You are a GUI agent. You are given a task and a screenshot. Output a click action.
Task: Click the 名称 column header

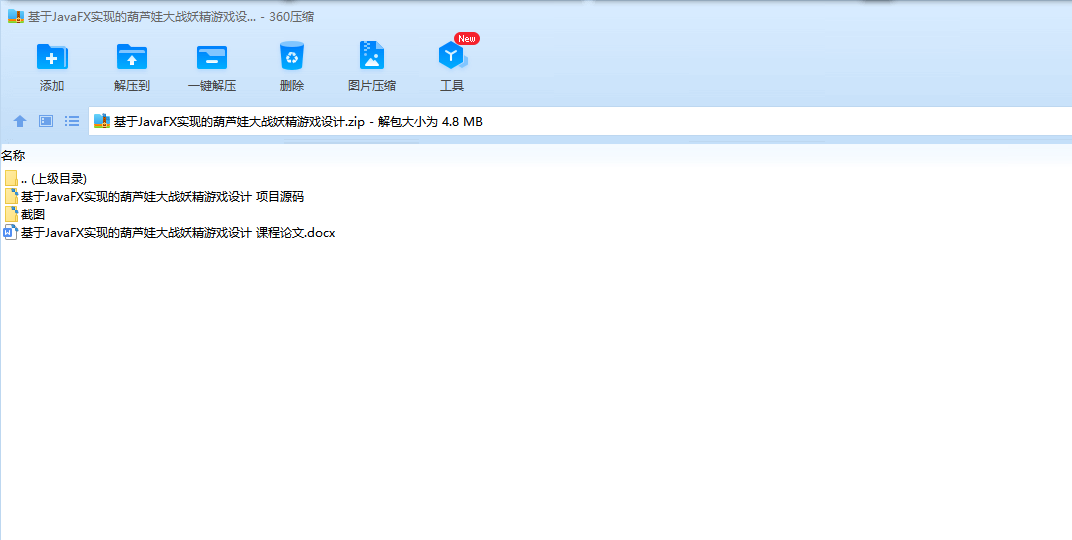13,156
